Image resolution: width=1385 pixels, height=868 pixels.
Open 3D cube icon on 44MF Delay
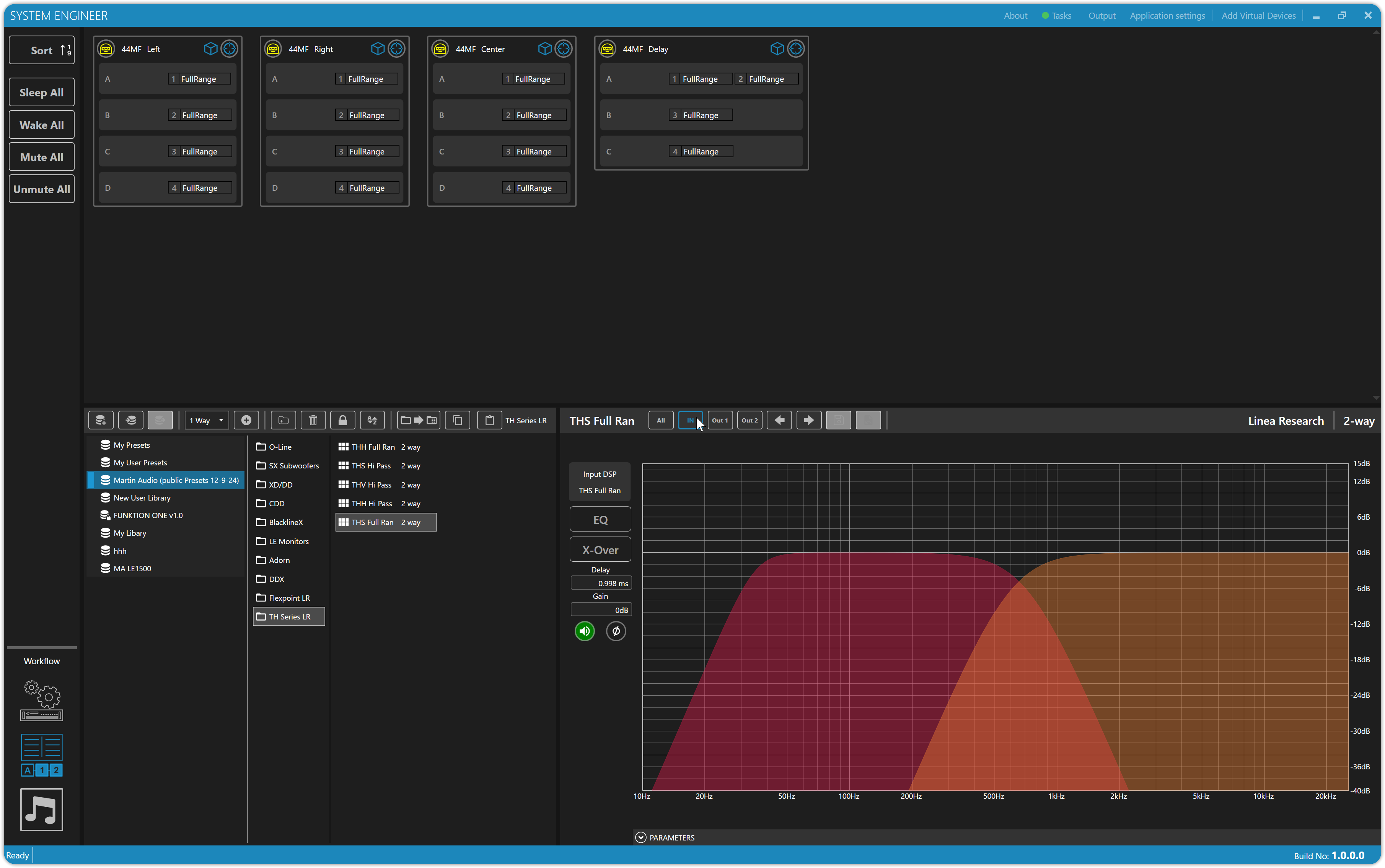point(777,49)
